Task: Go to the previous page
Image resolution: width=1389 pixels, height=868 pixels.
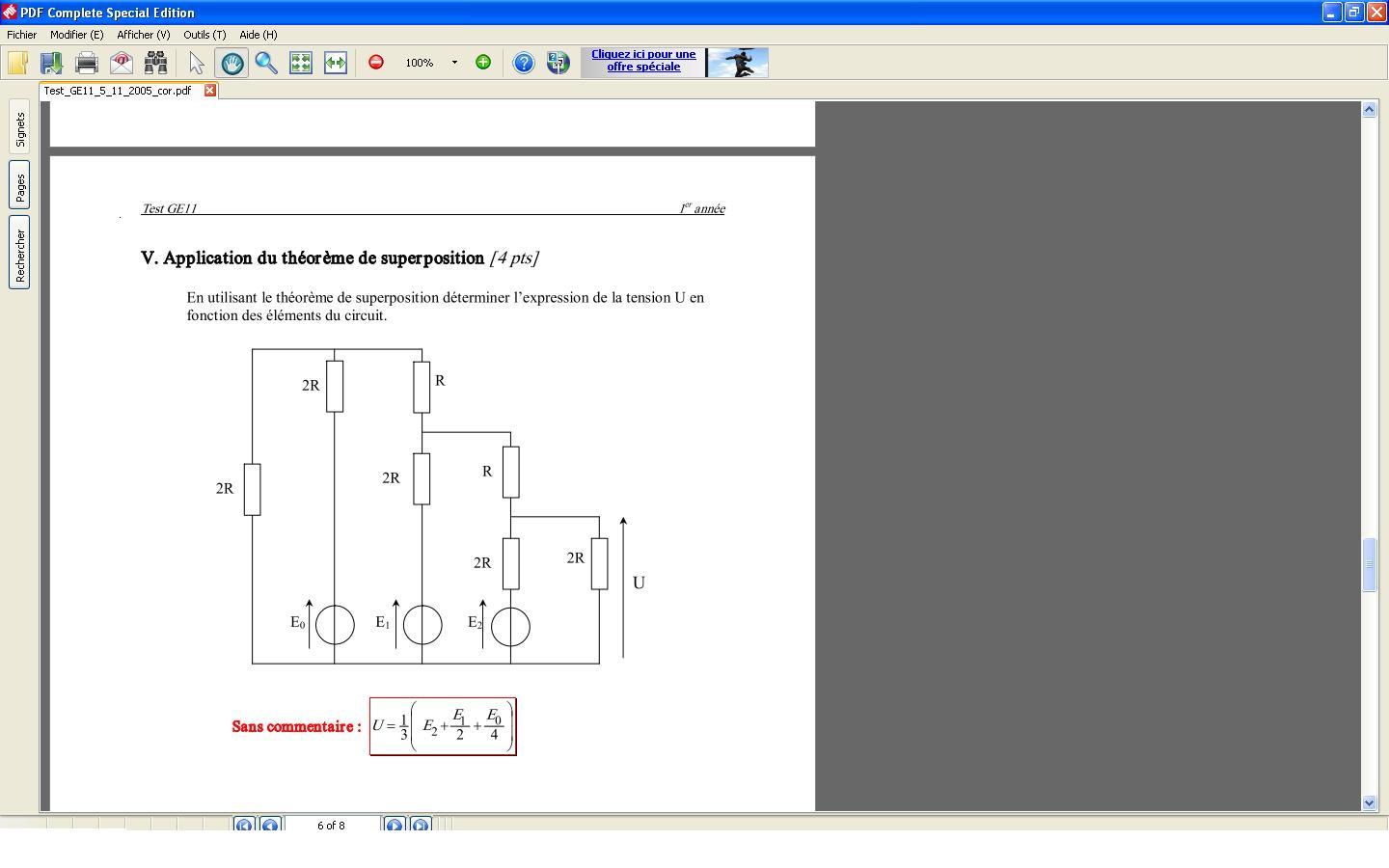Action: pos(270,825)
